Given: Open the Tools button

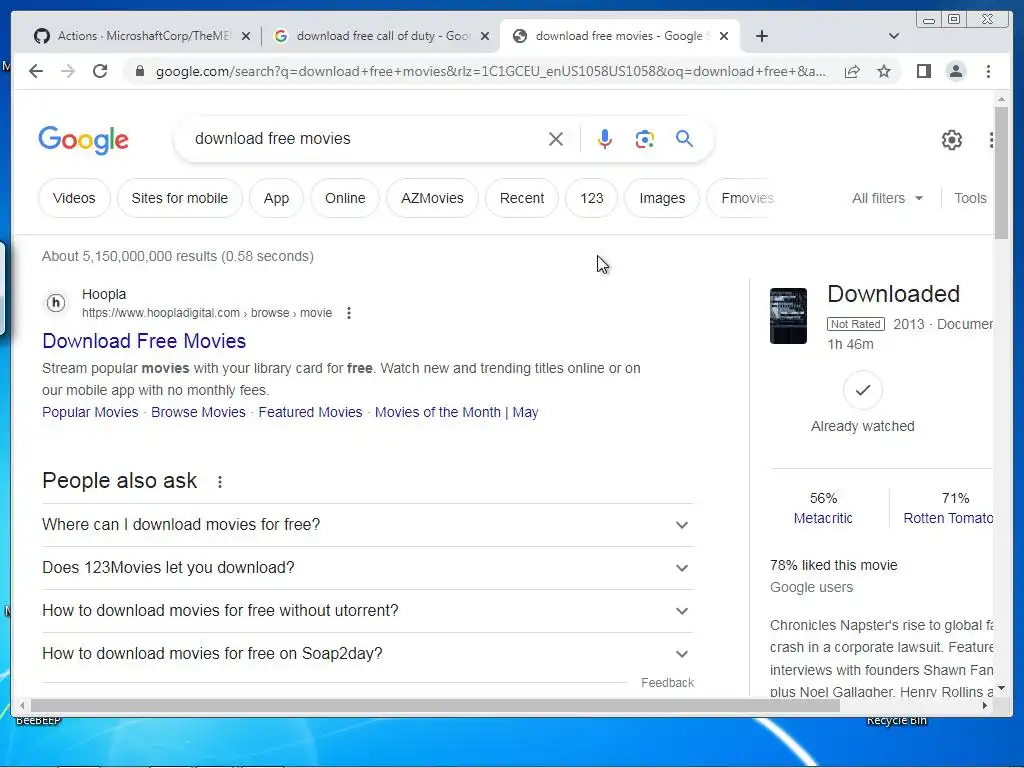Looking at the screenshot, I should coord(970,198).
